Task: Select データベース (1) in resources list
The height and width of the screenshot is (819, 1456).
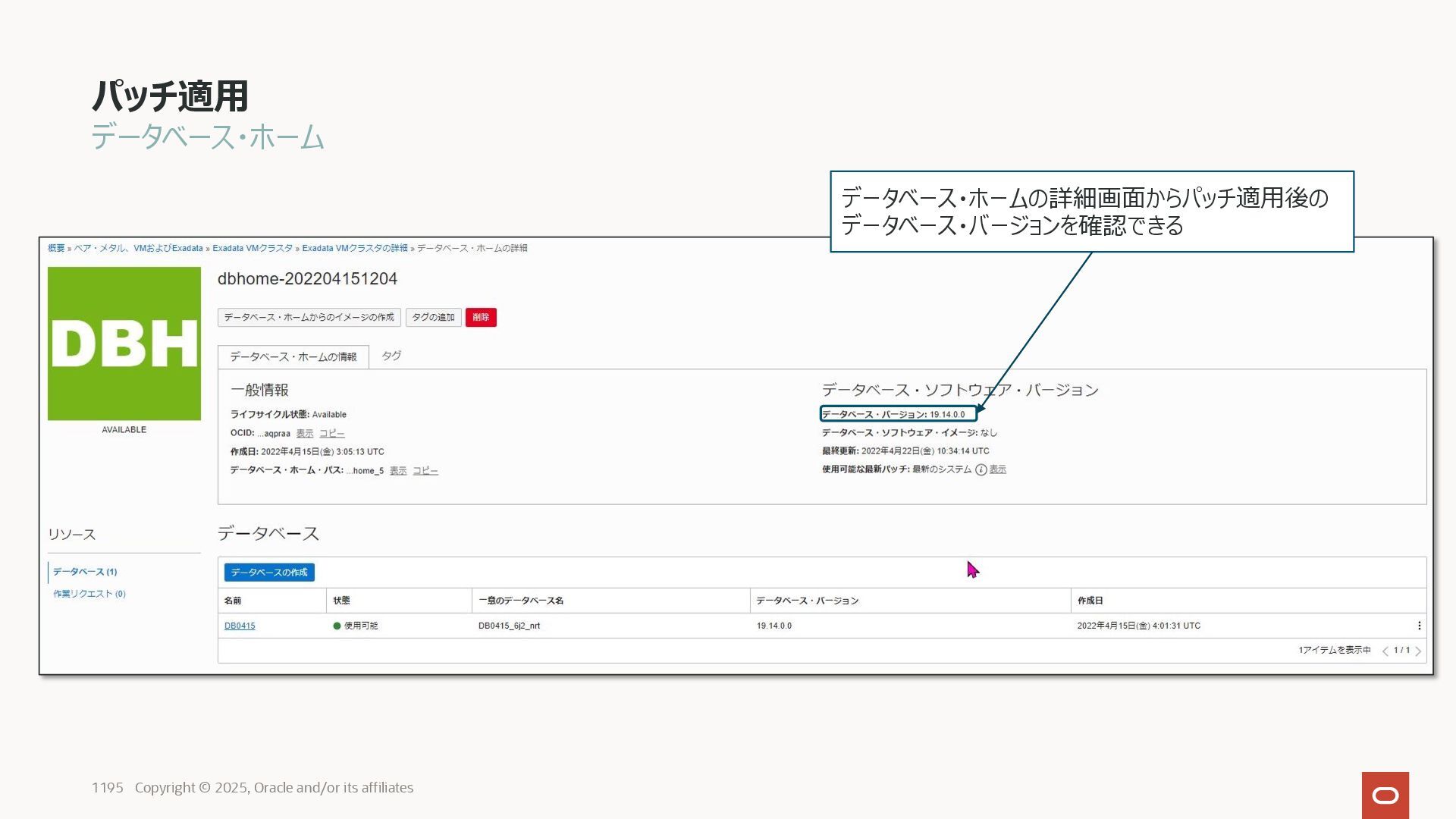Action: click(85, 572)
